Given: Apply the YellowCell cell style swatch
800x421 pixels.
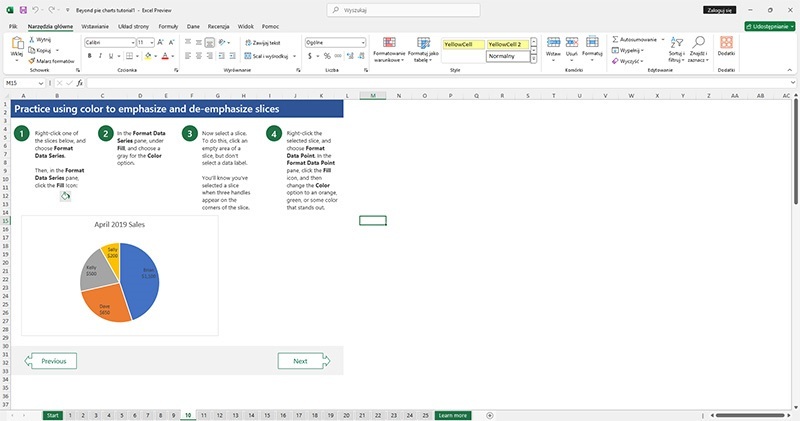Looking at the screenshot, I should coord(463,44).
